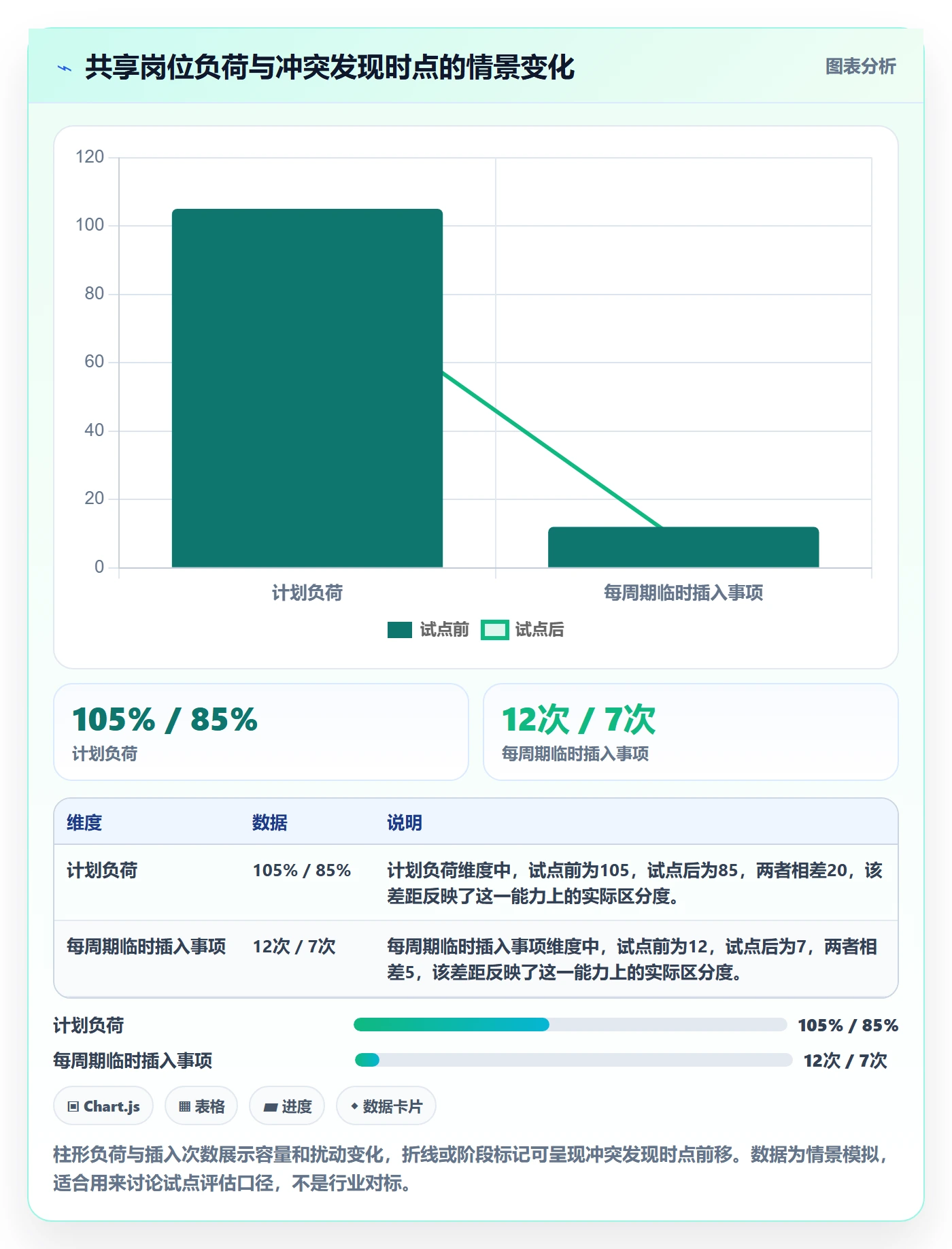
Task: Click the 120 y-axis tick label
Action: pyautogui.click(x=90, y=157)
